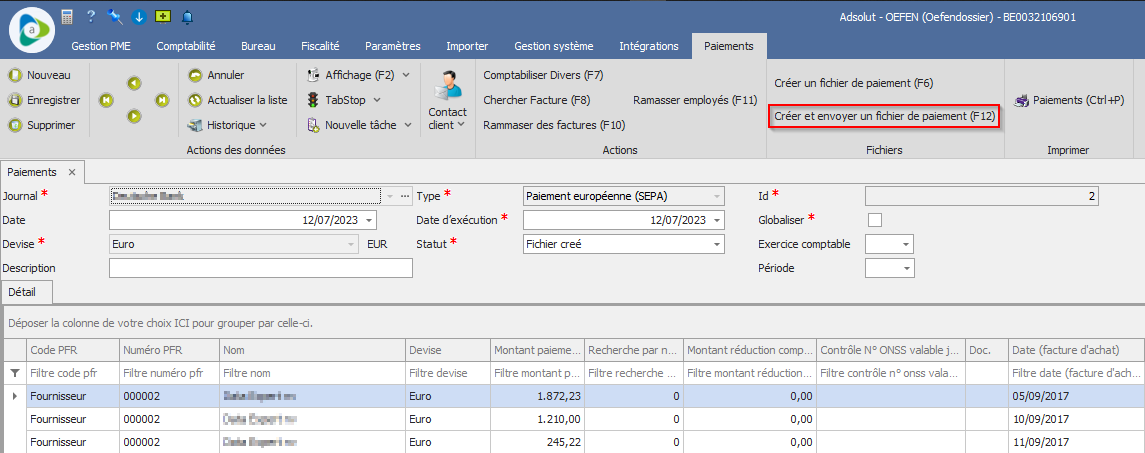Open the Exercice comptable dropdown
Image resolution: width=1145 pixels, height=453 pixels.
click(x=906, y=244)
